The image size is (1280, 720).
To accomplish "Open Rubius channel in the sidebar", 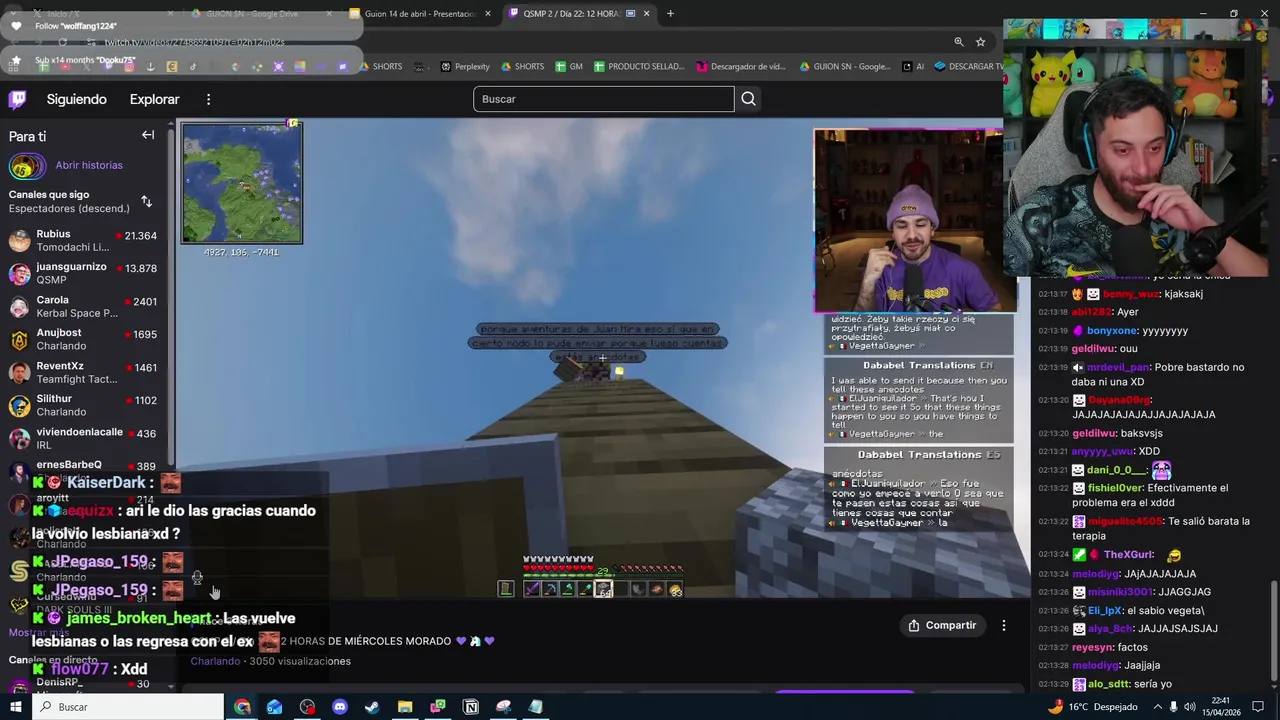I will coord(84,240).
